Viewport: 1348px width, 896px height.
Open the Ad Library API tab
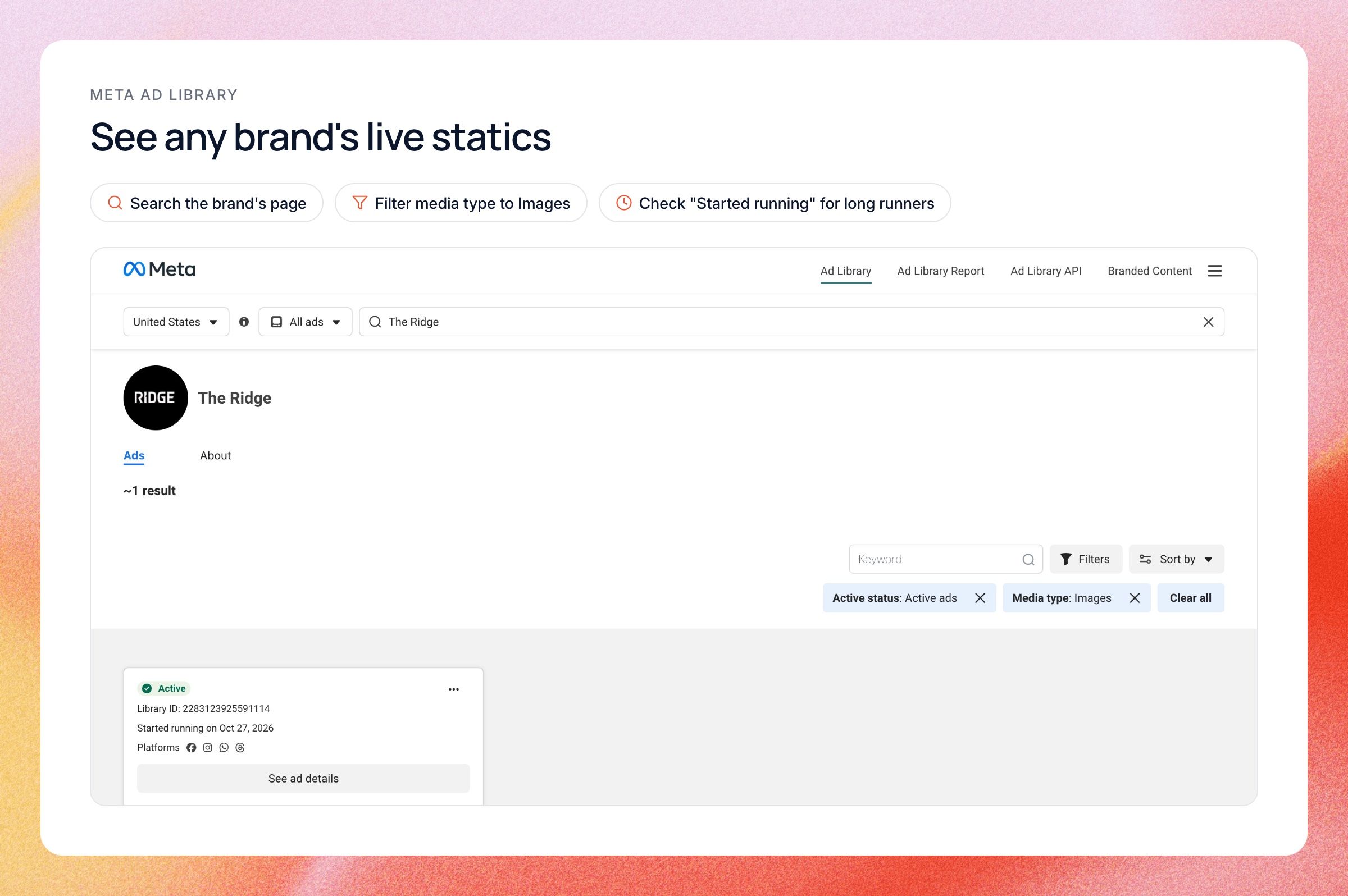click(1046, 271)
